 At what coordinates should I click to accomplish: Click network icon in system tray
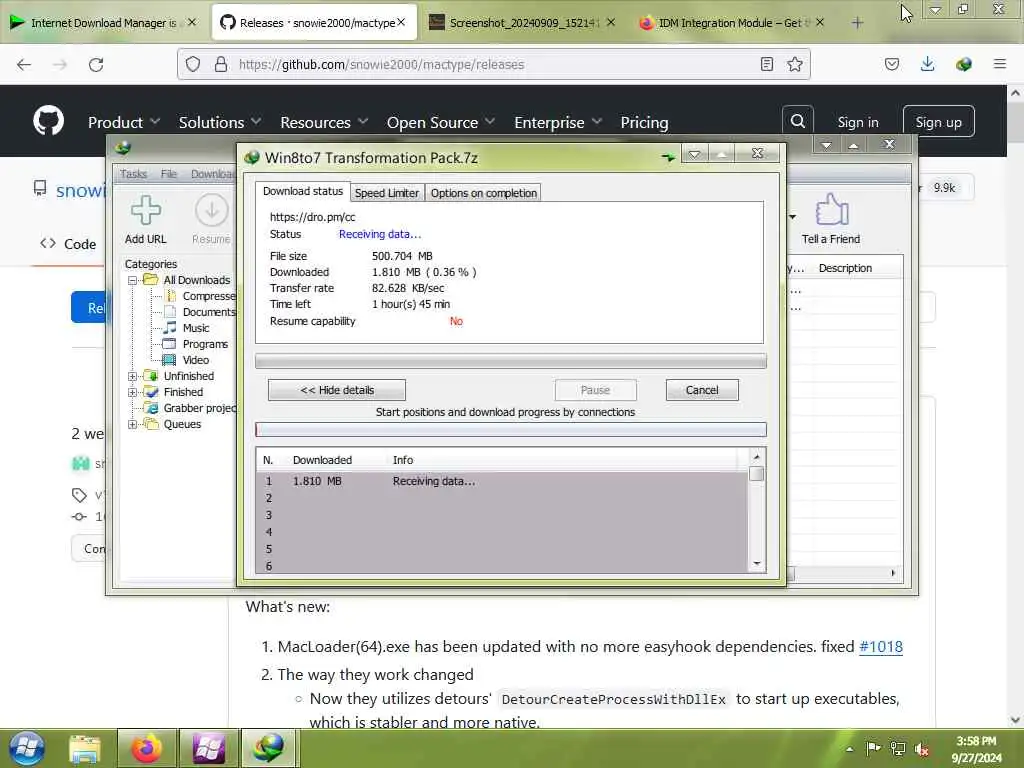[x=898, y=749]
